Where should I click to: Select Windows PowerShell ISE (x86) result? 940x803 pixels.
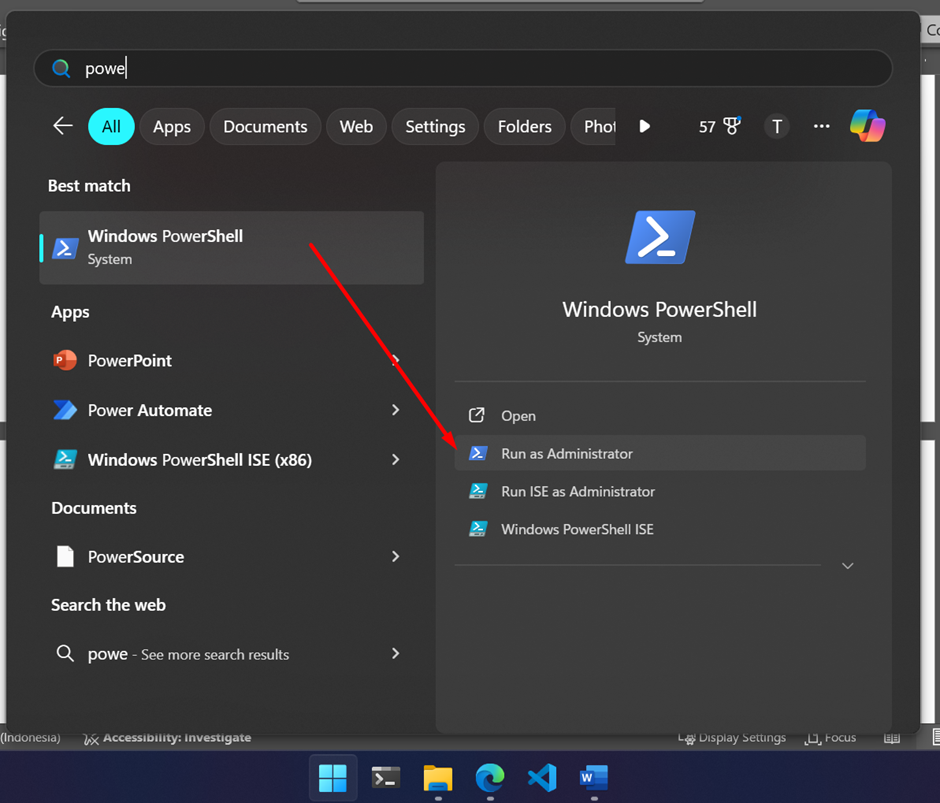(x=231, y=460)
